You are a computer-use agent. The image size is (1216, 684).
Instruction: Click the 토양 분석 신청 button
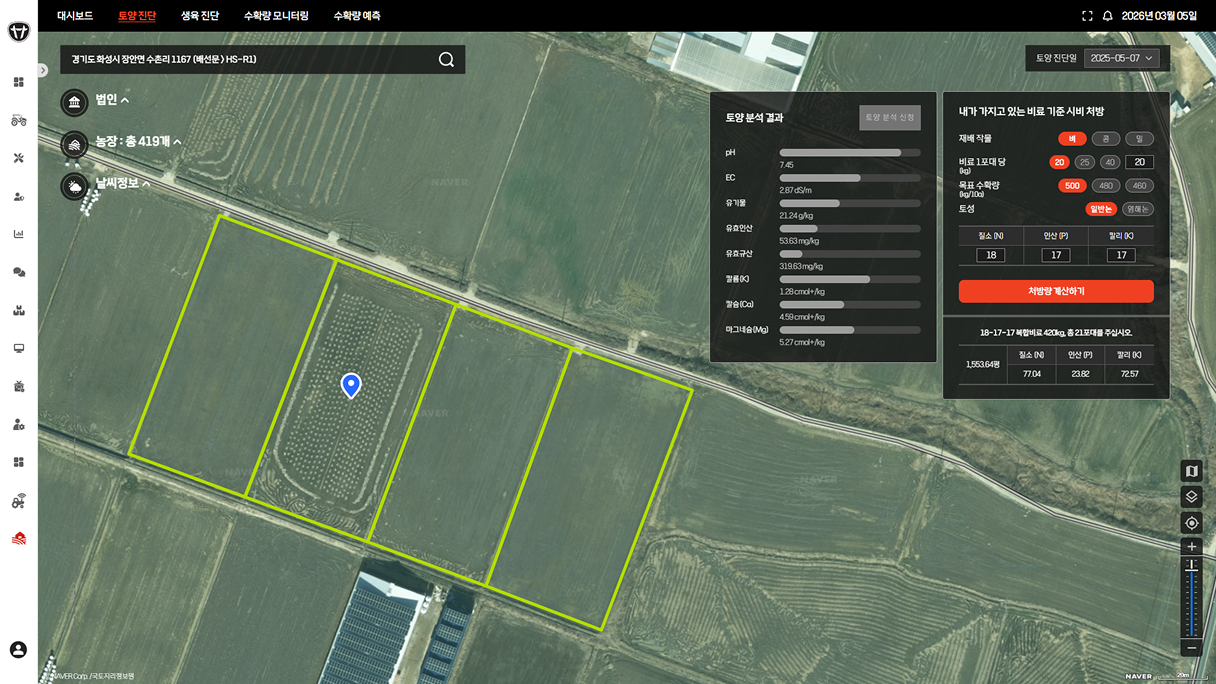tap(889, 118)
